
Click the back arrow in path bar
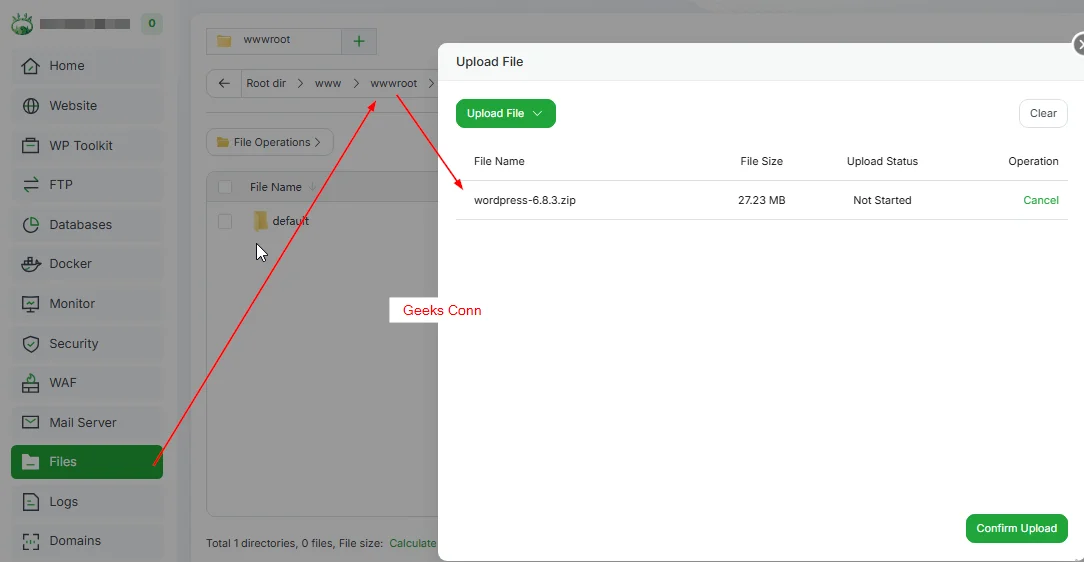224,83
